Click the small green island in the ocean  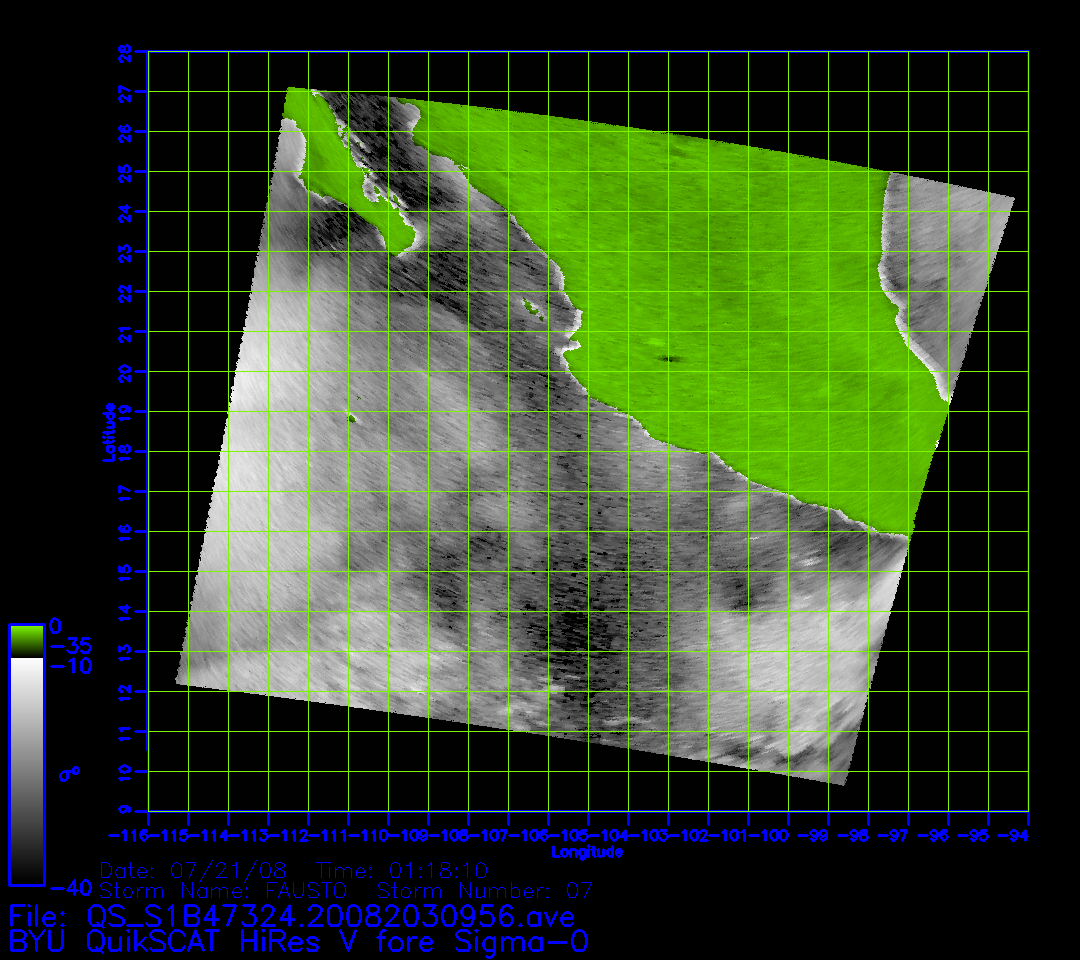point(352,419)
